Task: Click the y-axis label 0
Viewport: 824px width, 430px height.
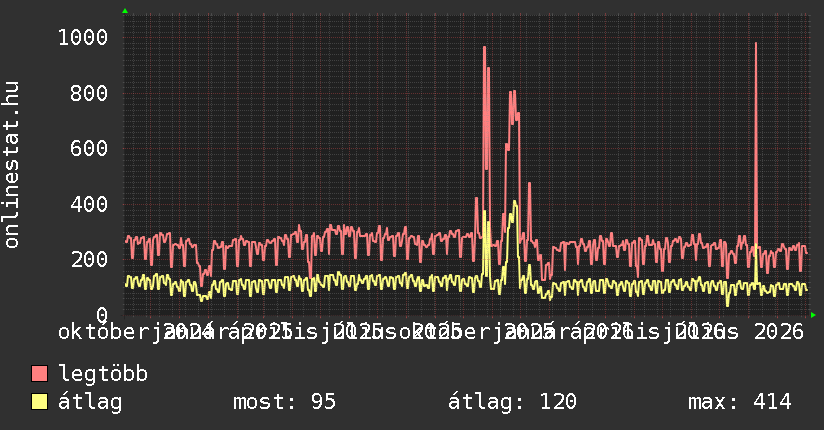Action: 102,315
